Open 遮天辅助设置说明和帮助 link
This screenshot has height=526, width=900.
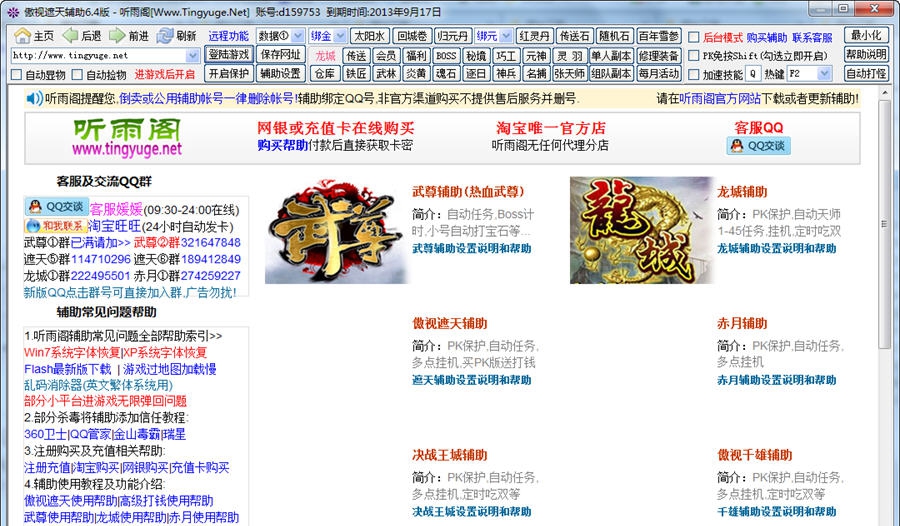coord(471,380)
